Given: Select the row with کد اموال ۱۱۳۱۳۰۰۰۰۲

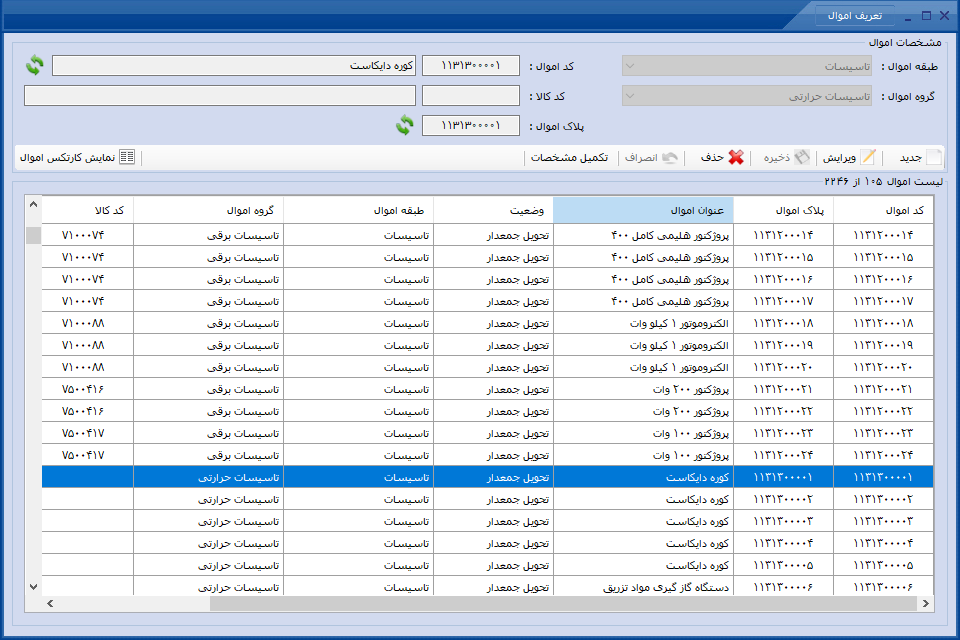Looking at the screenshot, I should (487, 500).
